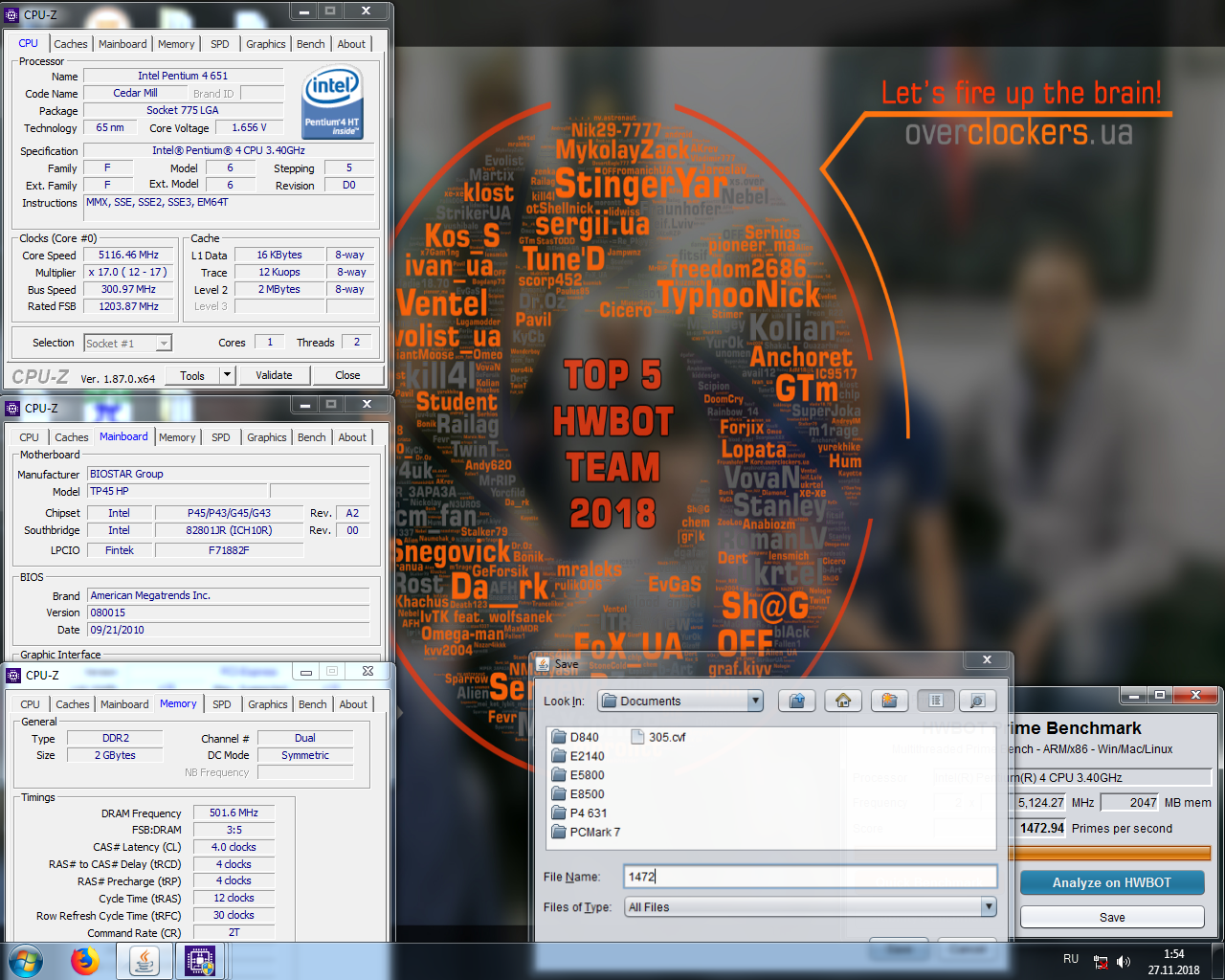Click the processor name Intel Pentium 4 651
Image resolution: width=1225 pixels, height=980 pixels.
click(x=183, y=76)
